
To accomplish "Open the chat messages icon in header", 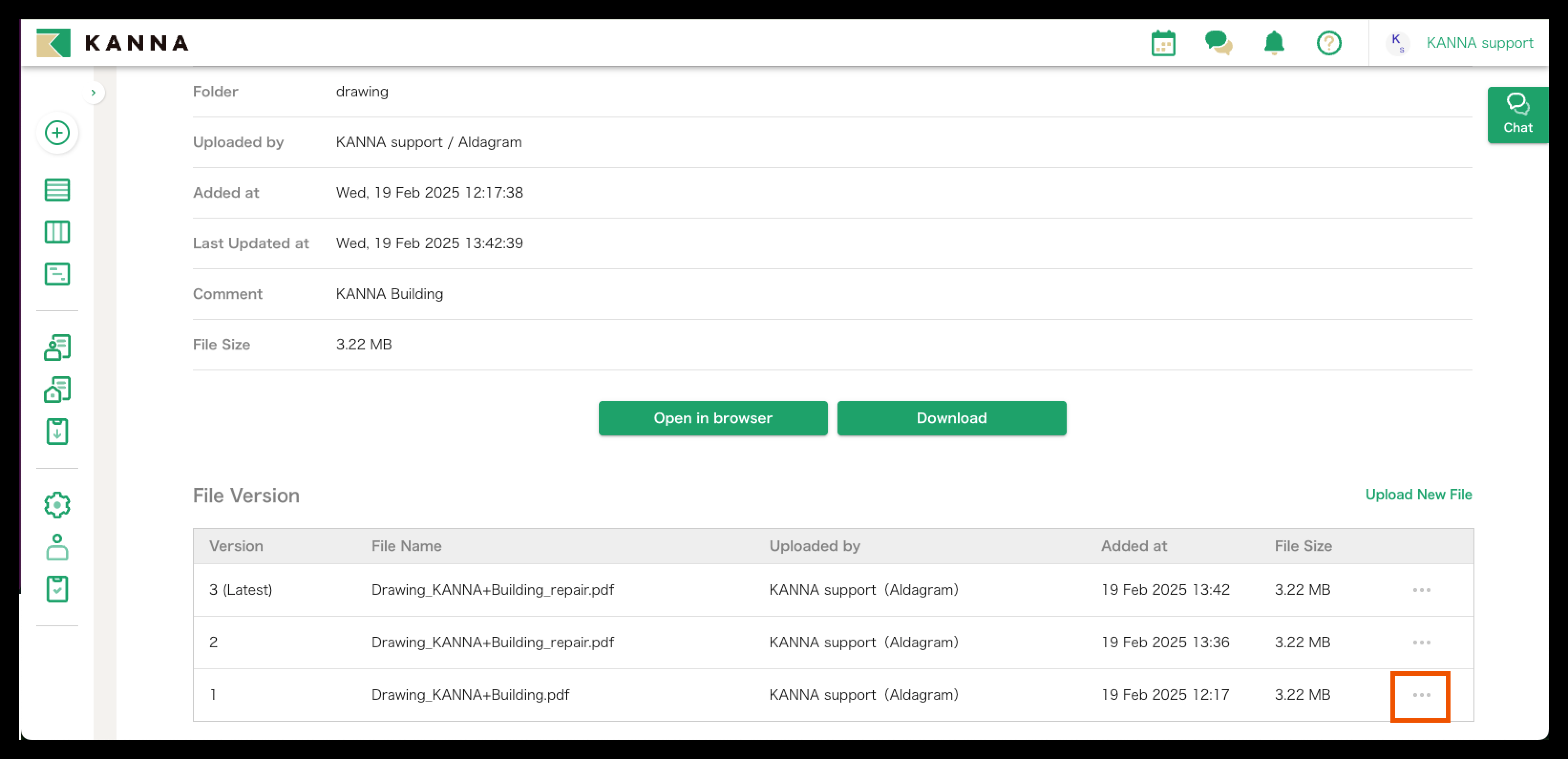I will pyautogui.click(x=1218, y=43).
